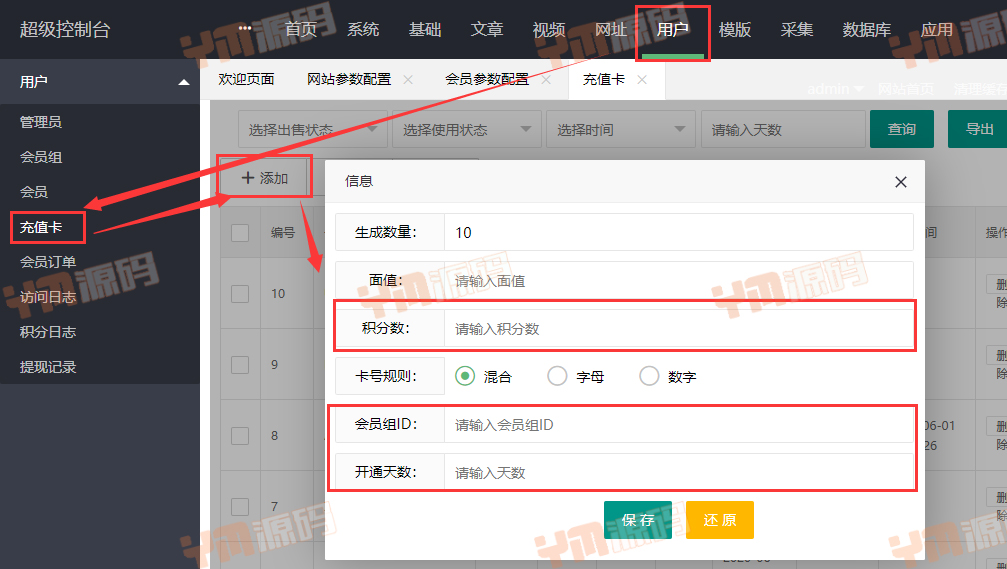Open the 模版 top menu

[x=735, y=30]
